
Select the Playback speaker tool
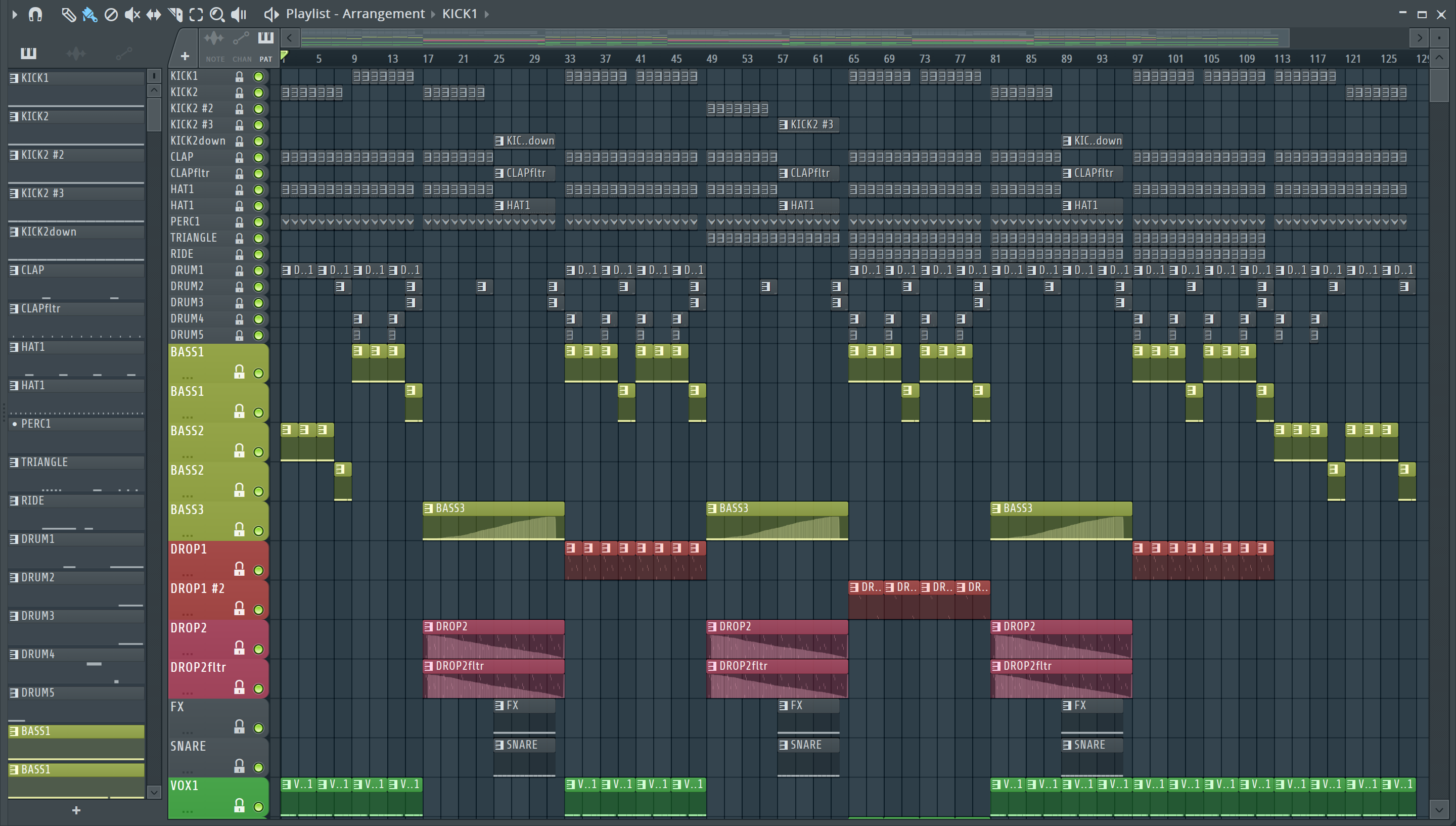(x=239, y=14)
